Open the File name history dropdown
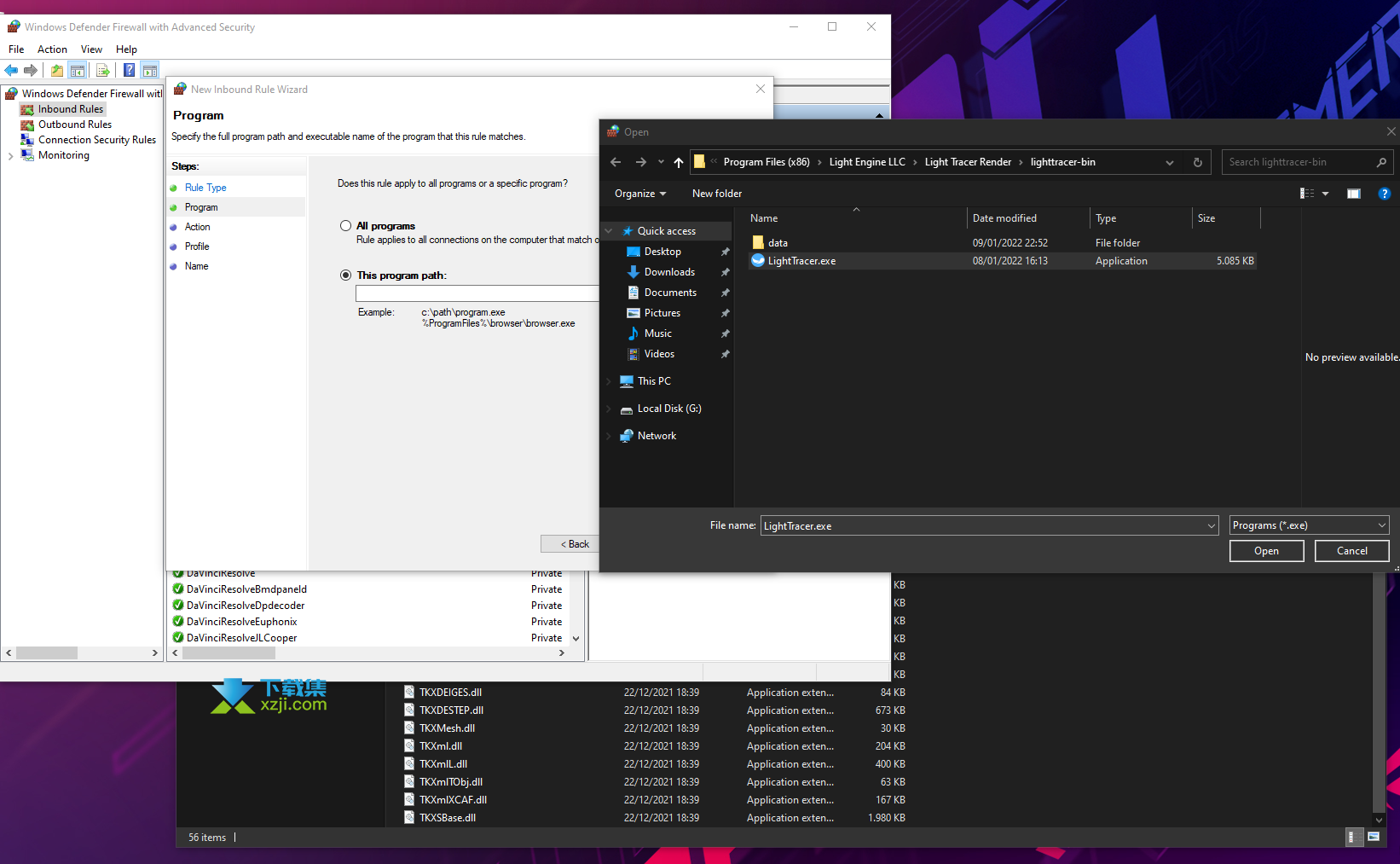1400x864 pixels. tap(1211, 526)
